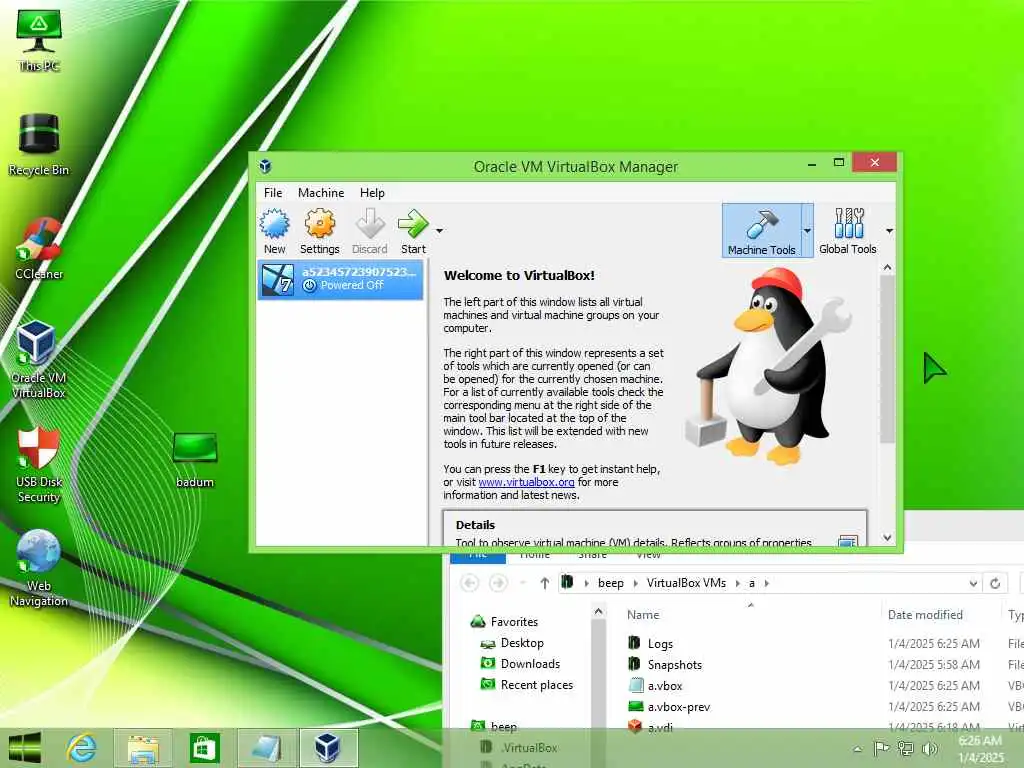
Task: Open the Windows Store taskbar icon
Action: pyautogui.click(x=204, y=748)
